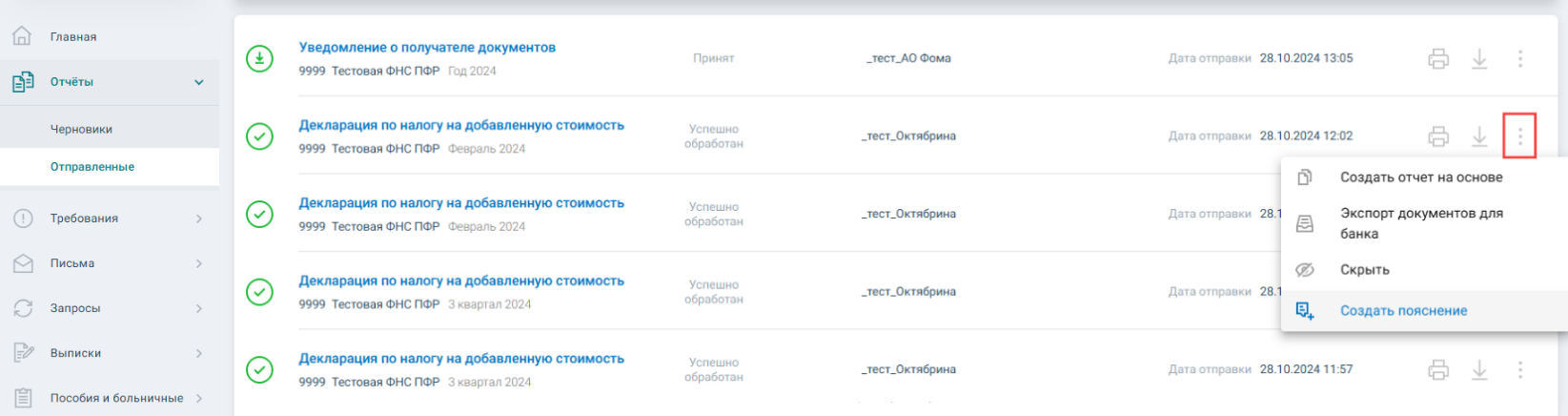Image resolution: width=1568 pixels, height=416 pixels.
Task: Print the 28.10.2024 12:02 declaration
Action: (x=1438, y=136)
